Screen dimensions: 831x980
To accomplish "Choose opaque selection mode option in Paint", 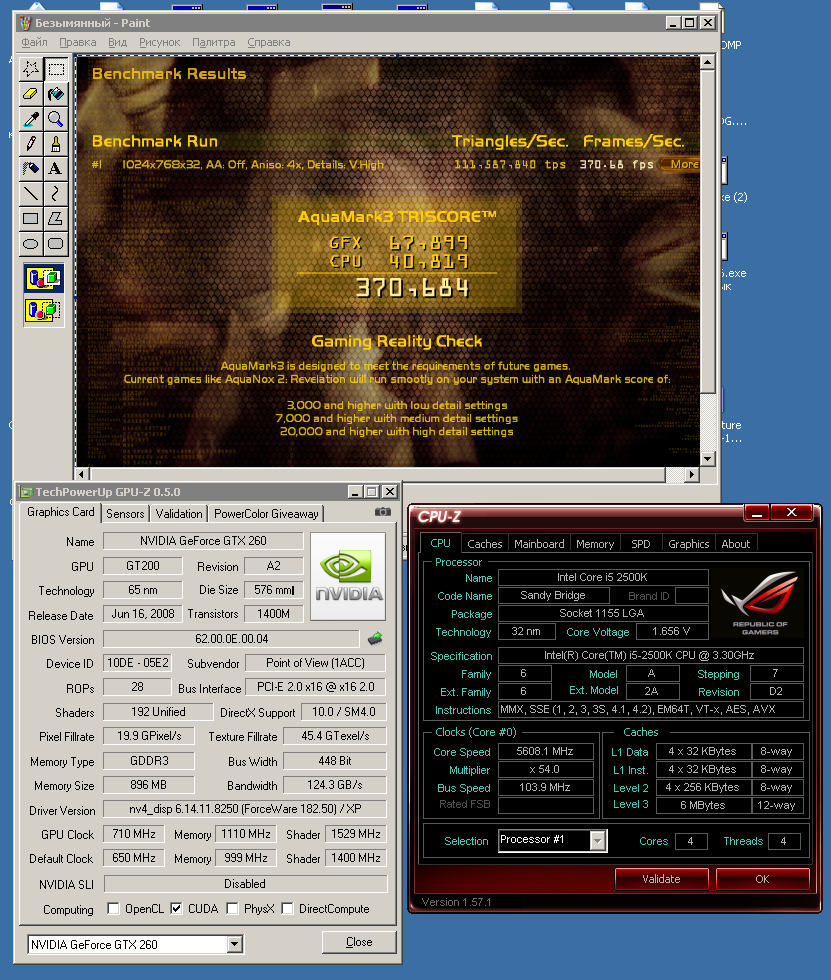I will pos(44,279).
